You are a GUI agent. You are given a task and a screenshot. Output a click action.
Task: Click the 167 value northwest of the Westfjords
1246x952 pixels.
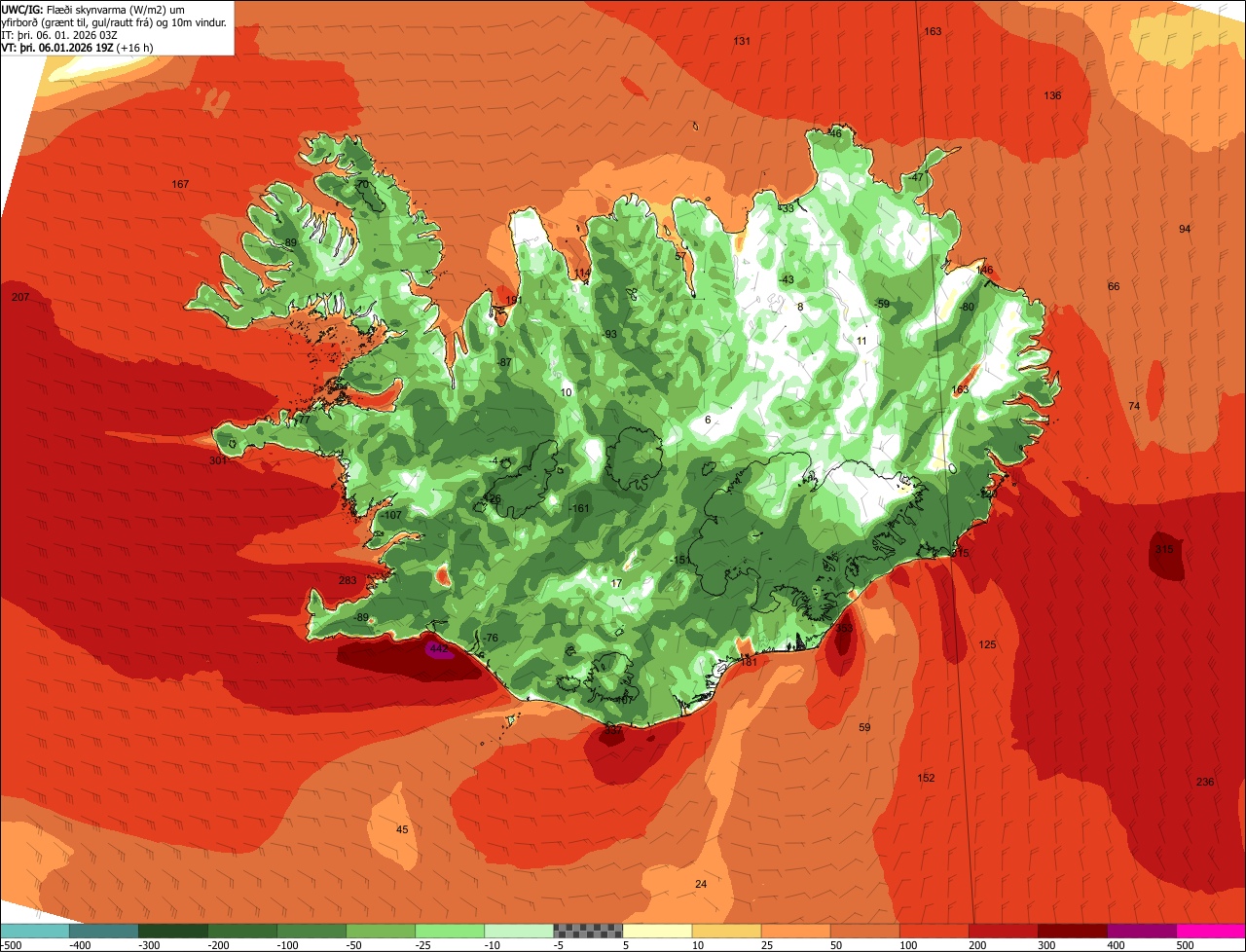pyautogui.click(x=180, y=184)
